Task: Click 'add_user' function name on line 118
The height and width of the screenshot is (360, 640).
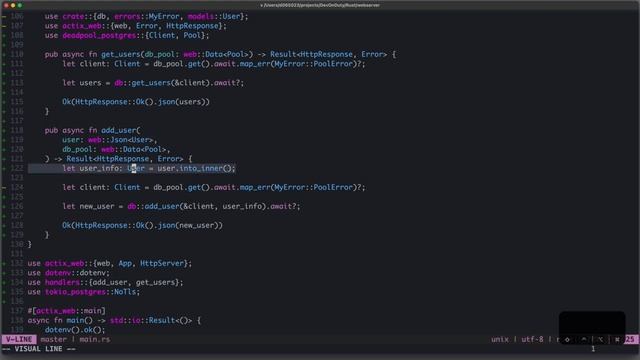Action: [x=118, y=130]
